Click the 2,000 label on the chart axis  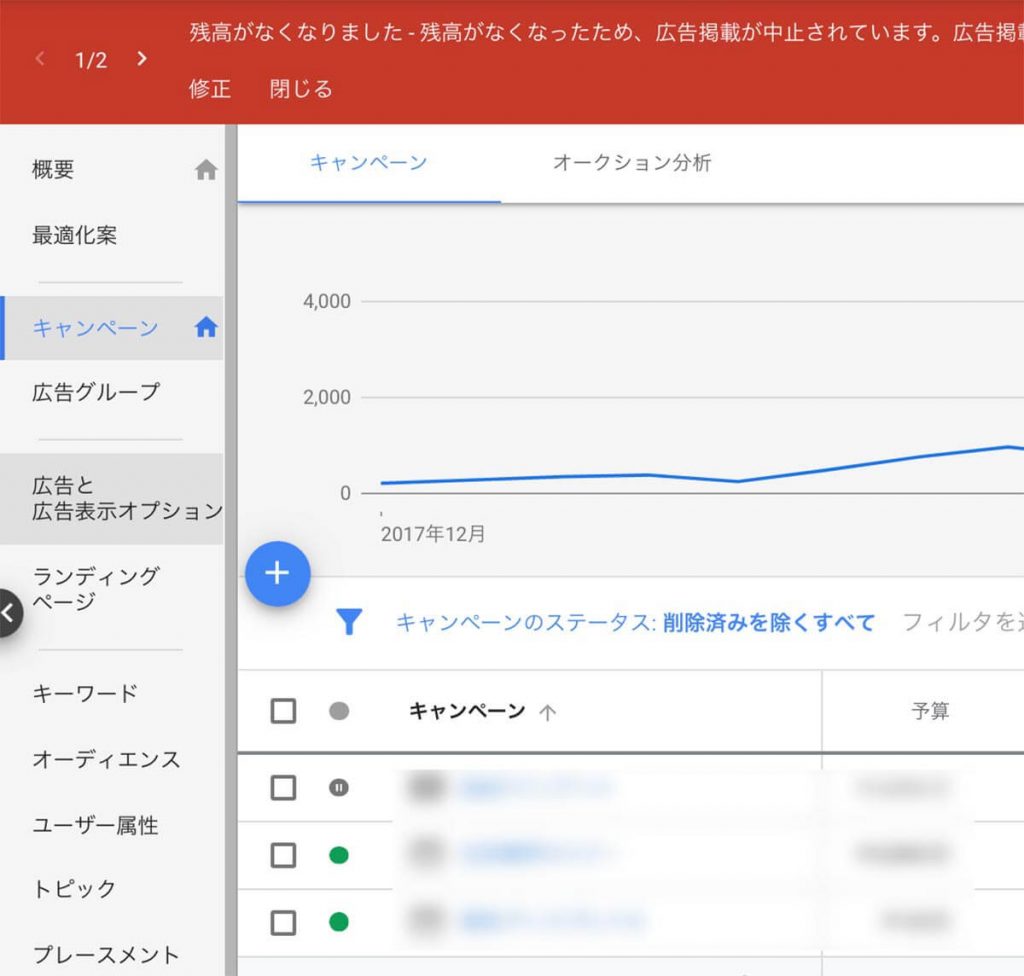(327, 397)
